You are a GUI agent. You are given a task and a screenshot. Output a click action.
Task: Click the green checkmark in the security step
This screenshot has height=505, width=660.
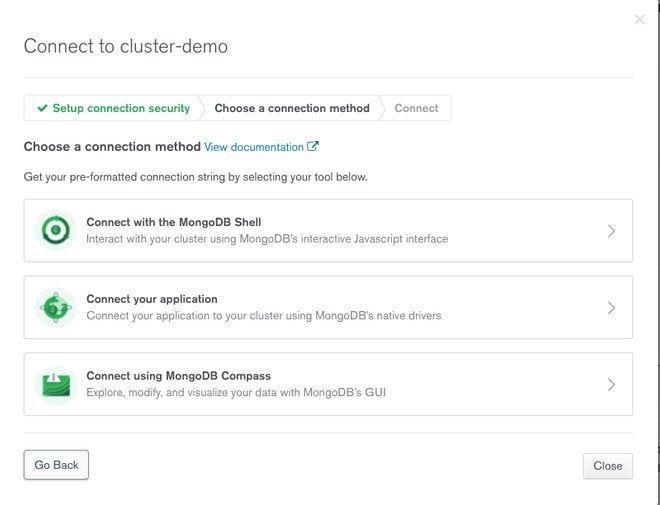(42, 108)
